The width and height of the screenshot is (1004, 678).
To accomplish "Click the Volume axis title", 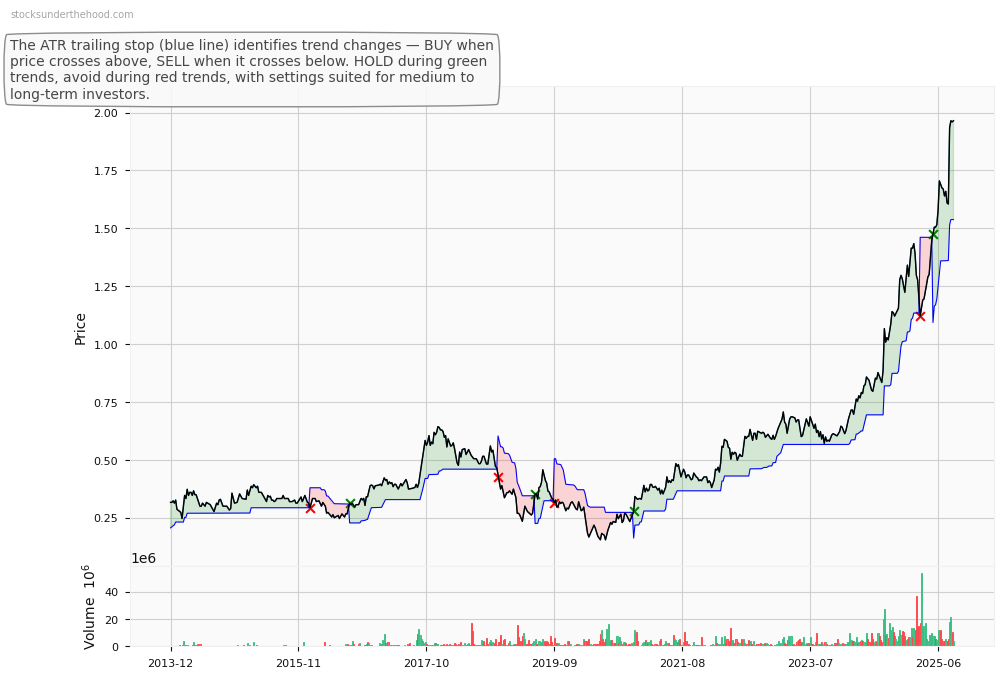I will click(x=89, y=607).
